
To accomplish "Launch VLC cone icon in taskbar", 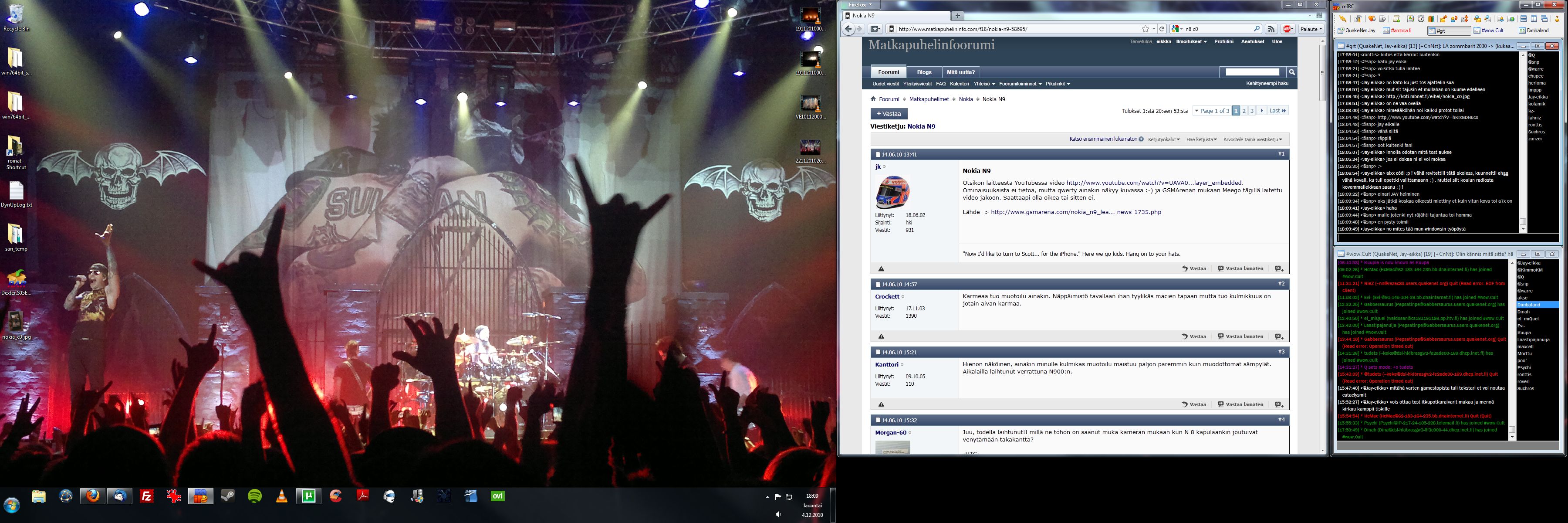I will click(x=282, y=496).
